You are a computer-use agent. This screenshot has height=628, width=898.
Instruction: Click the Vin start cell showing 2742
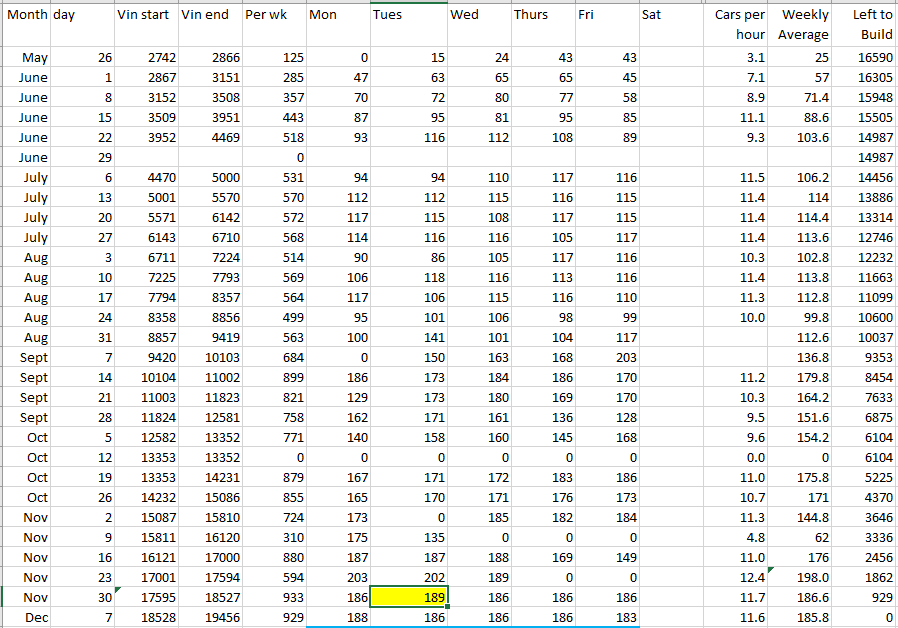tap(145, 58)
